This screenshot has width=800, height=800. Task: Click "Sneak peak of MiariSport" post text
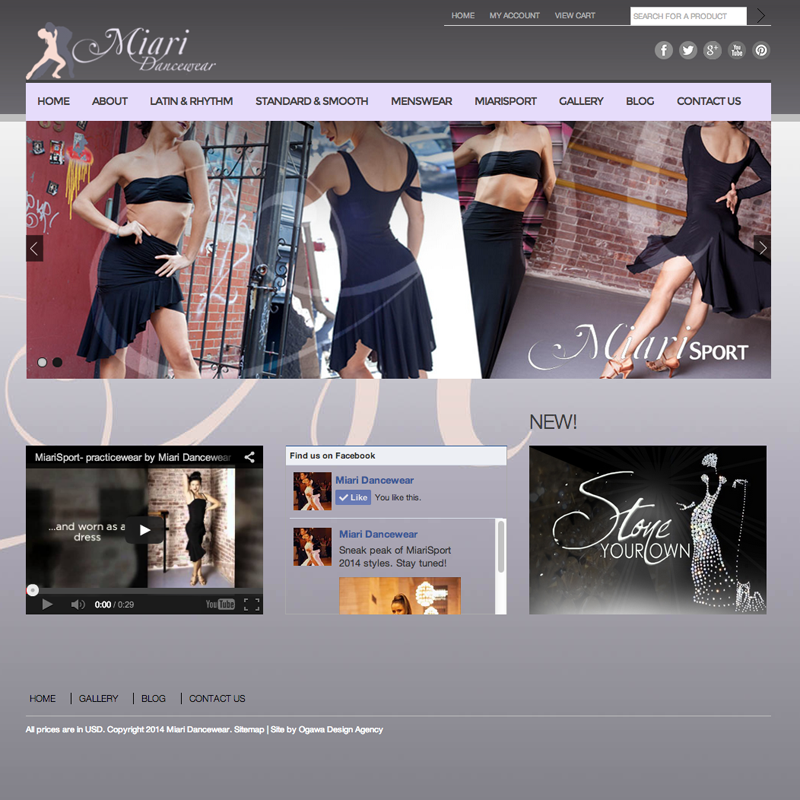tap(395, 557)
